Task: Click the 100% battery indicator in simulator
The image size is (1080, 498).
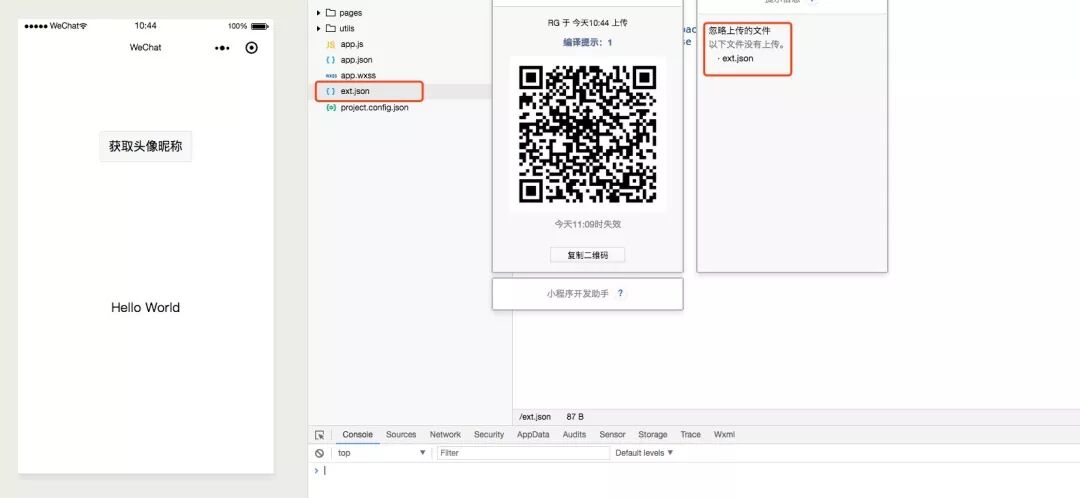Action: [x=248, y=26]
